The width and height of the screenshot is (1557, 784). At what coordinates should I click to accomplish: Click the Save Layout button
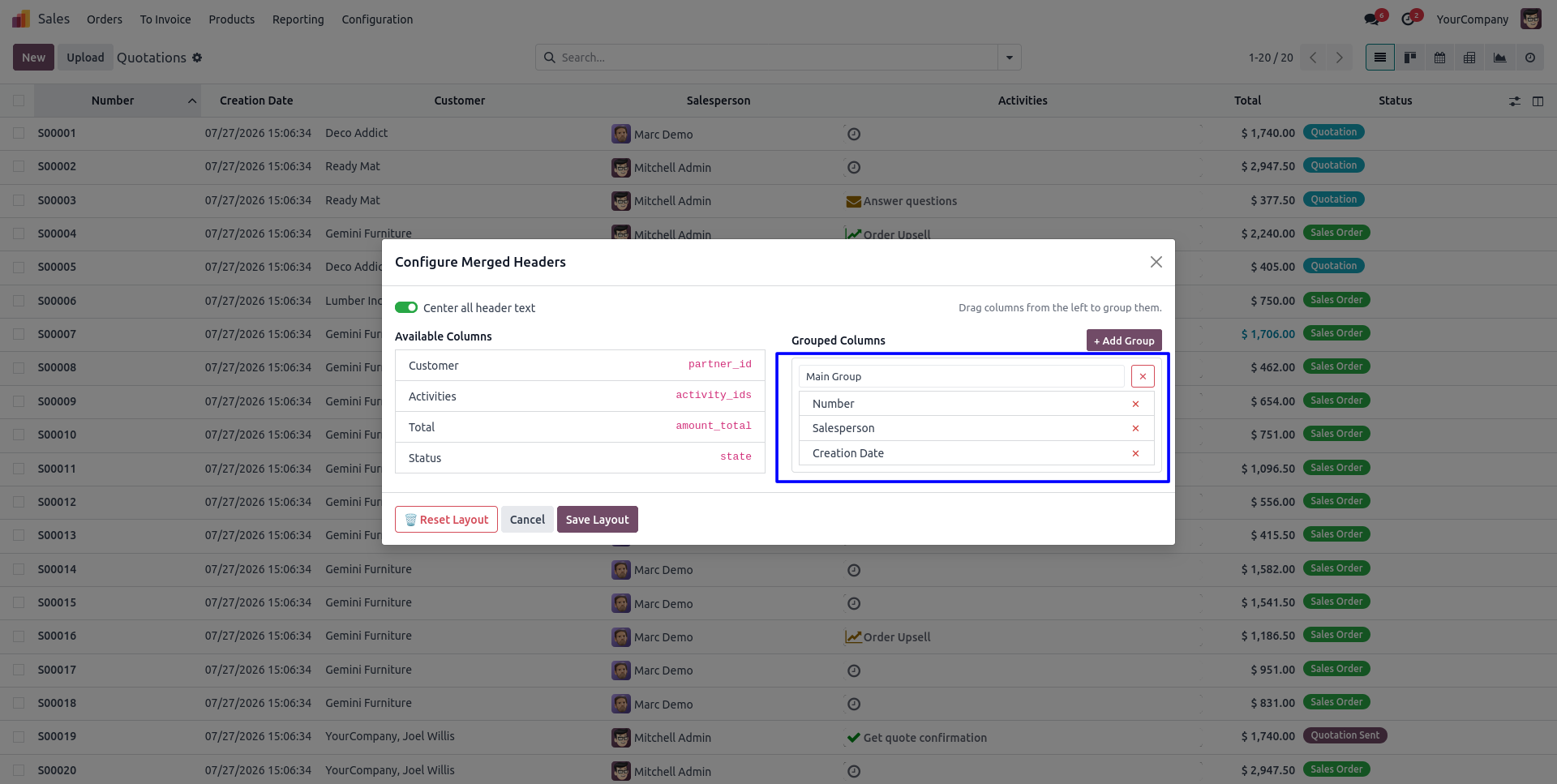[597, 520]
